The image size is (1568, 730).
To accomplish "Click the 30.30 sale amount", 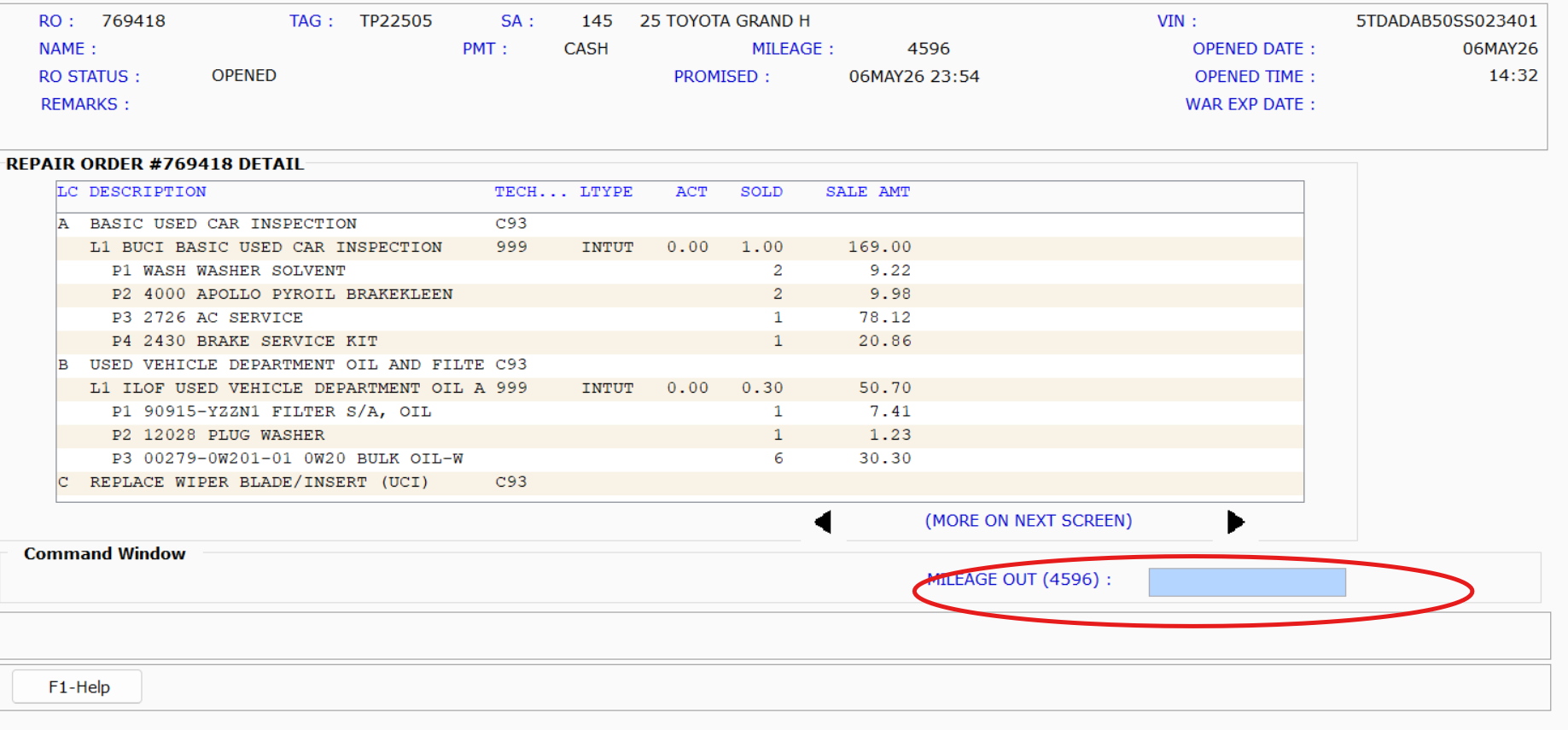I will point(885,459).
